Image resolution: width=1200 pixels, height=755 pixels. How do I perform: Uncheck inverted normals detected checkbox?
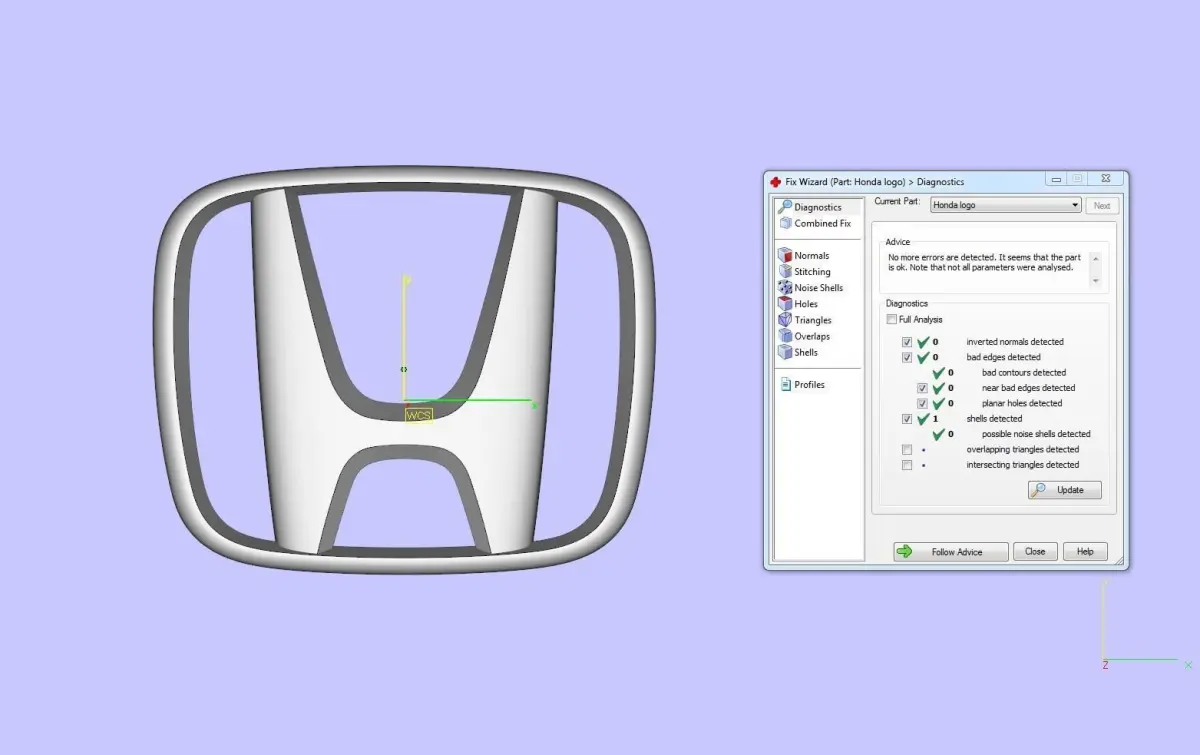[x=907, y=342]
